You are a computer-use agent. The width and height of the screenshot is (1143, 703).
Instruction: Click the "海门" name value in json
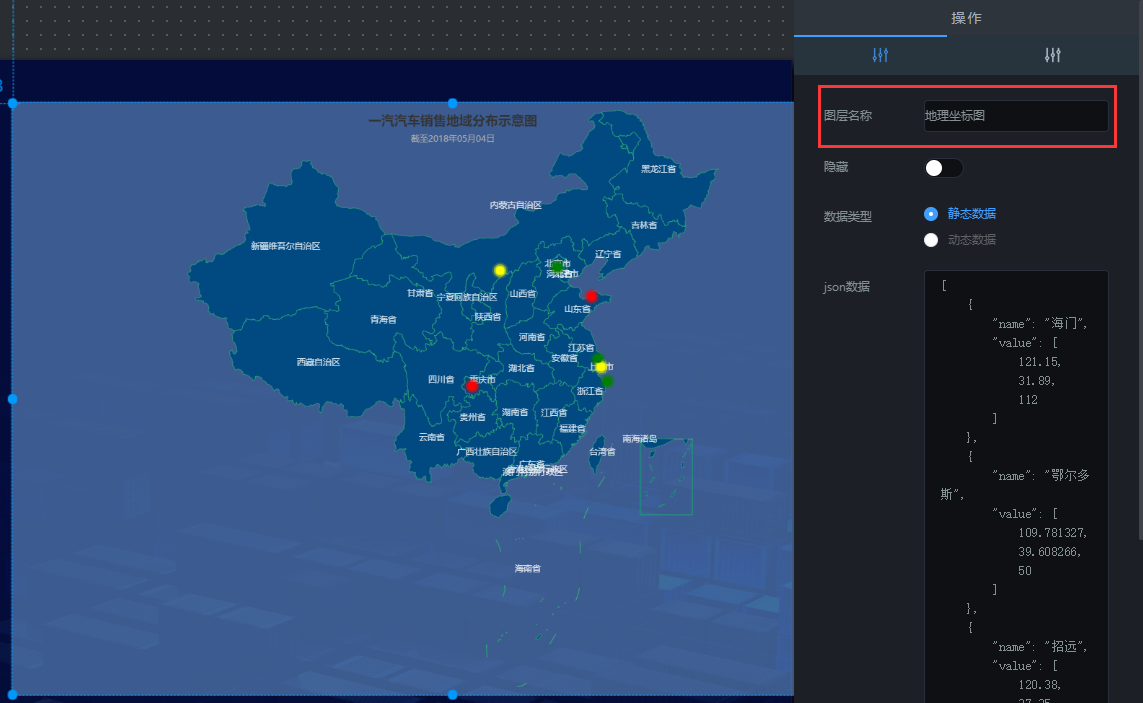[1066, 324]
